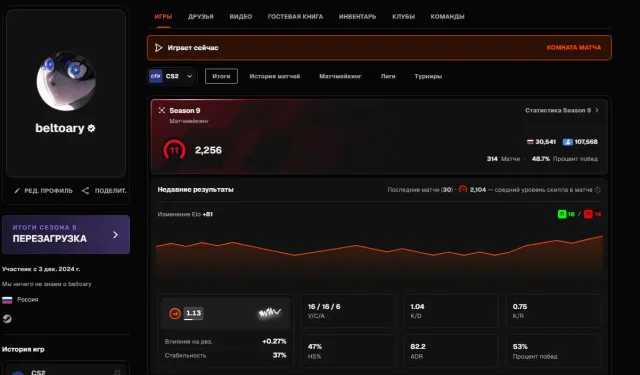
Task: Click the 0.75 K/R stat
Action: pos(553,311)
